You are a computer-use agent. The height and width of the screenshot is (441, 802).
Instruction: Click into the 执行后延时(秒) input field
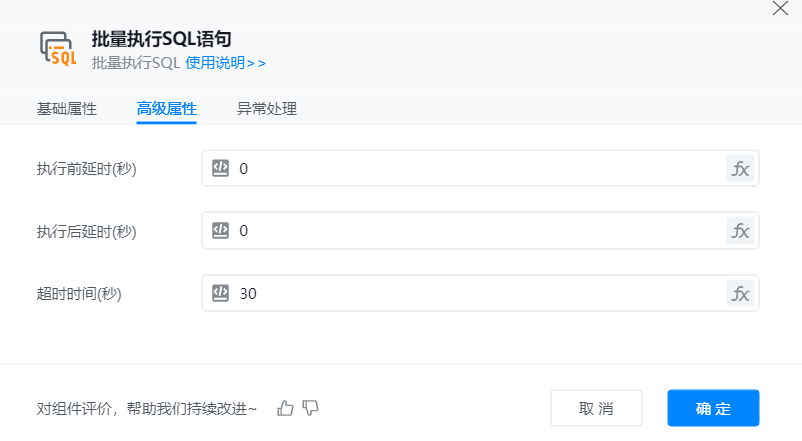coord(480,231)
